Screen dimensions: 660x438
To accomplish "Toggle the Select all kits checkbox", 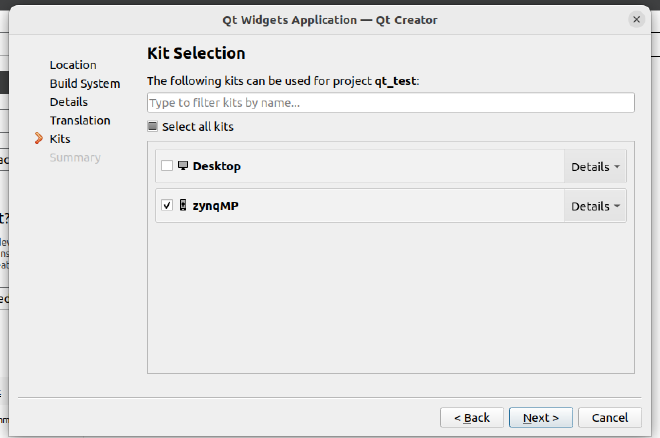I will (x=153, y=127).
